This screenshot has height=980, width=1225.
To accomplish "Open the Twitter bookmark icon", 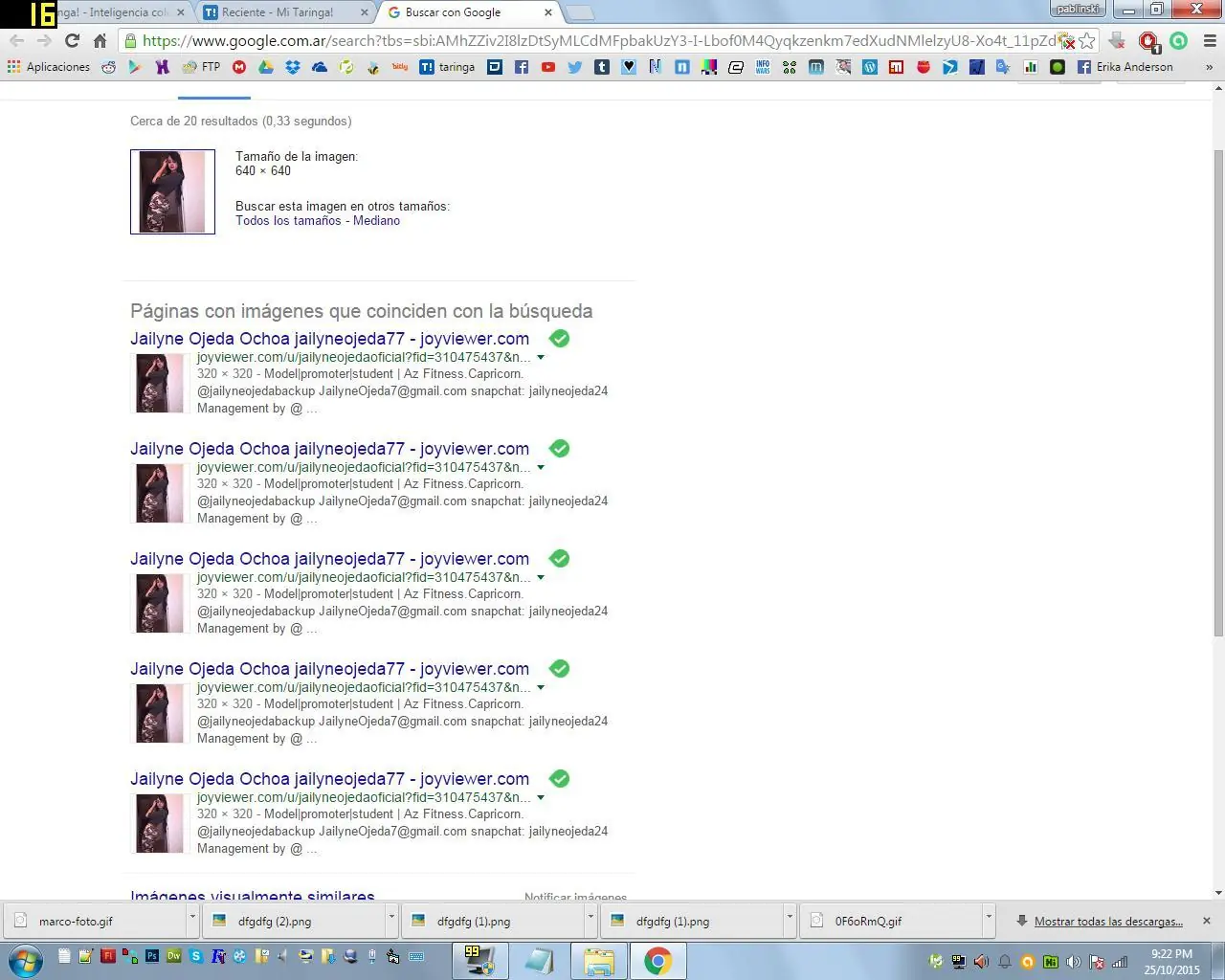I will pyautogui.click(x=574, y=67).
